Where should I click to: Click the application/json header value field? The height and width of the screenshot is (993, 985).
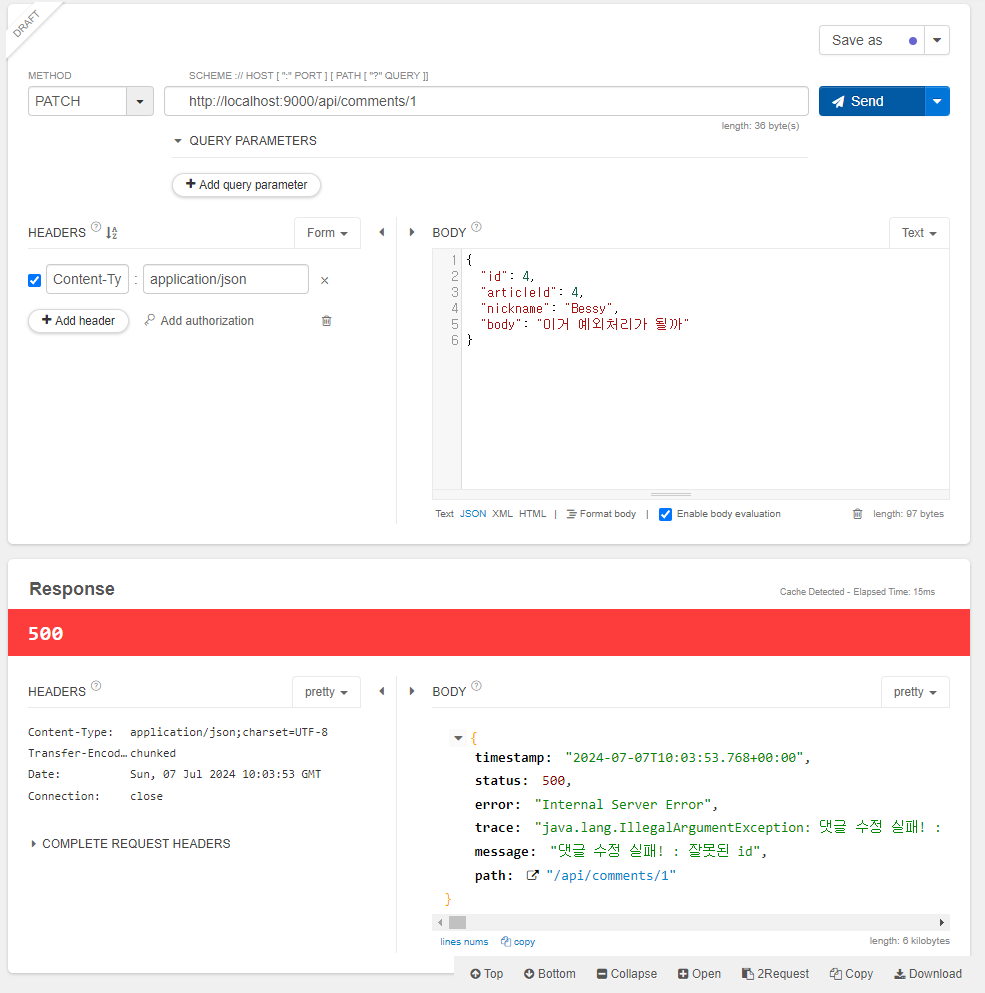[226, 279]
